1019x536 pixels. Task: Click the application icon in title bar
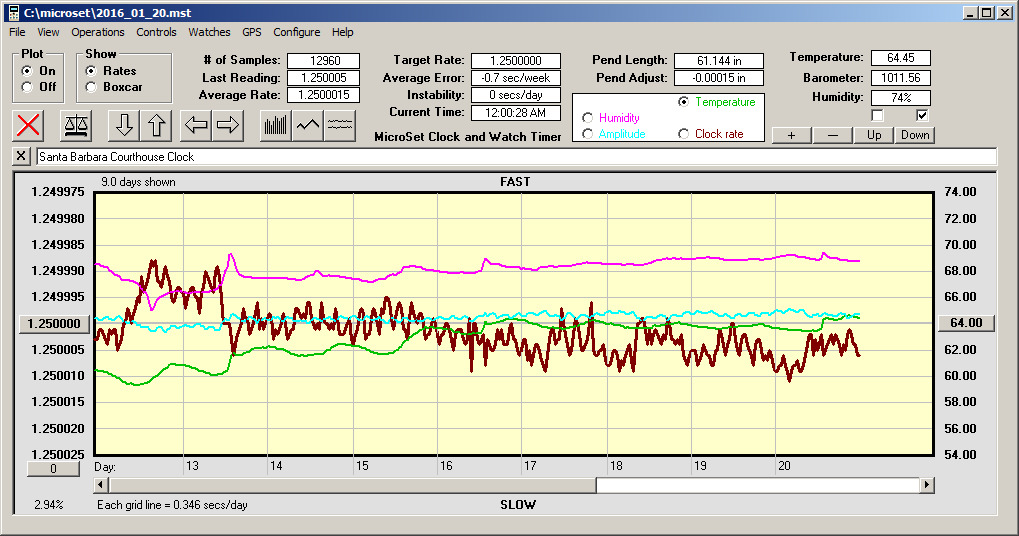12,12
